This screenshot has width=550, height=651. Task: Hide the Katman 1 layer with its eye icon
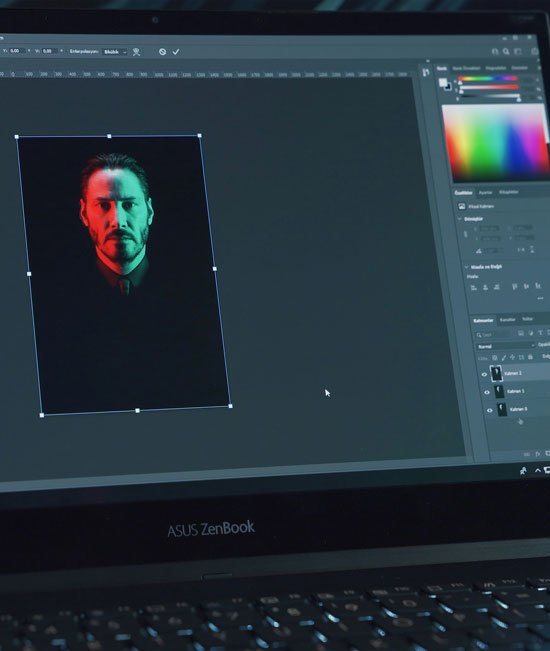[487, 392]
